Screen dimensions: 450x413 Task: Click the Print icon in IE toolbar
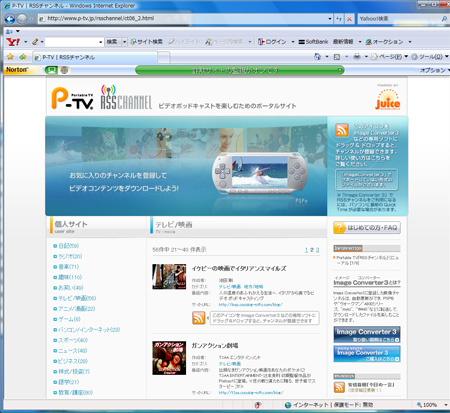357,57
